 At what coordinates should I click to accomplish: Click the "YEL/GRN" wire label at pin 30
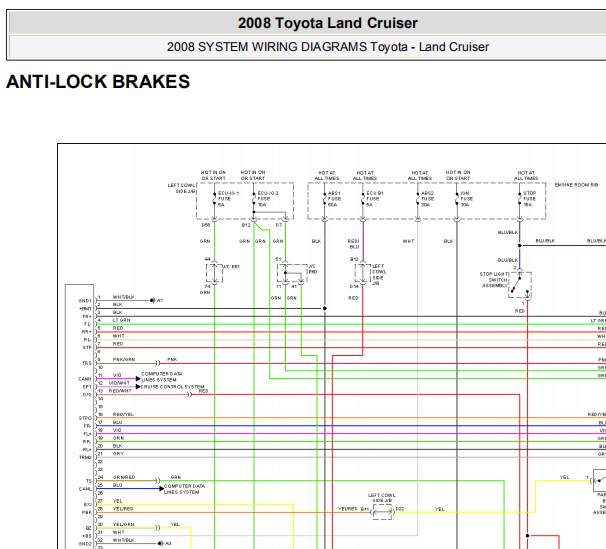[123, 524]
